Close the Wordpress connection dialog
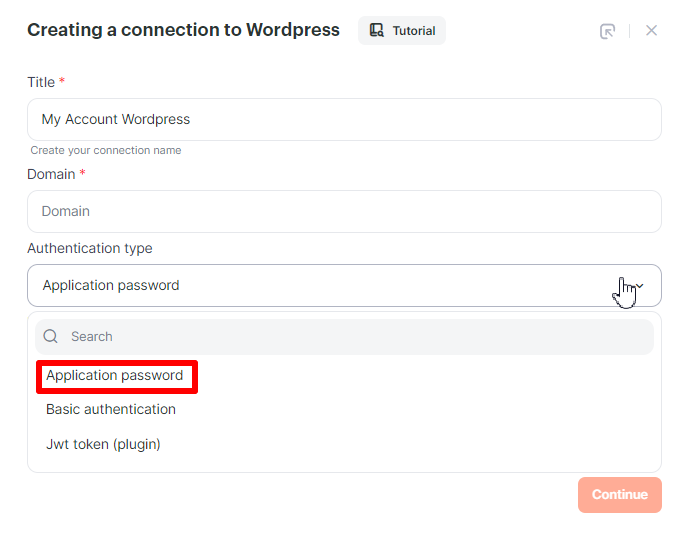 click(651, 31)
